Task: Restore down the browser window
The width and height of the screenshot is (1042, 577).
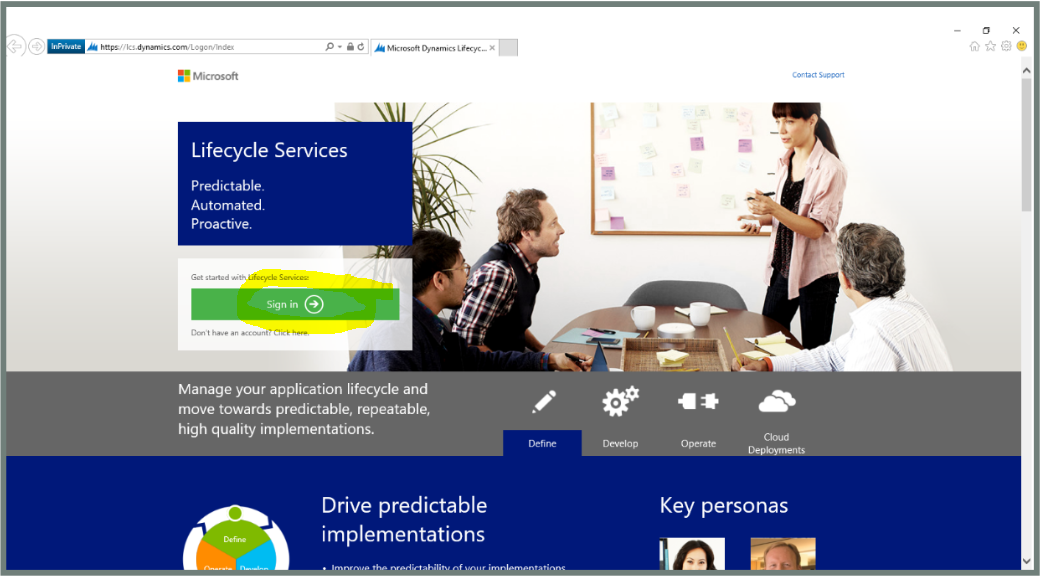Action: 986,31
